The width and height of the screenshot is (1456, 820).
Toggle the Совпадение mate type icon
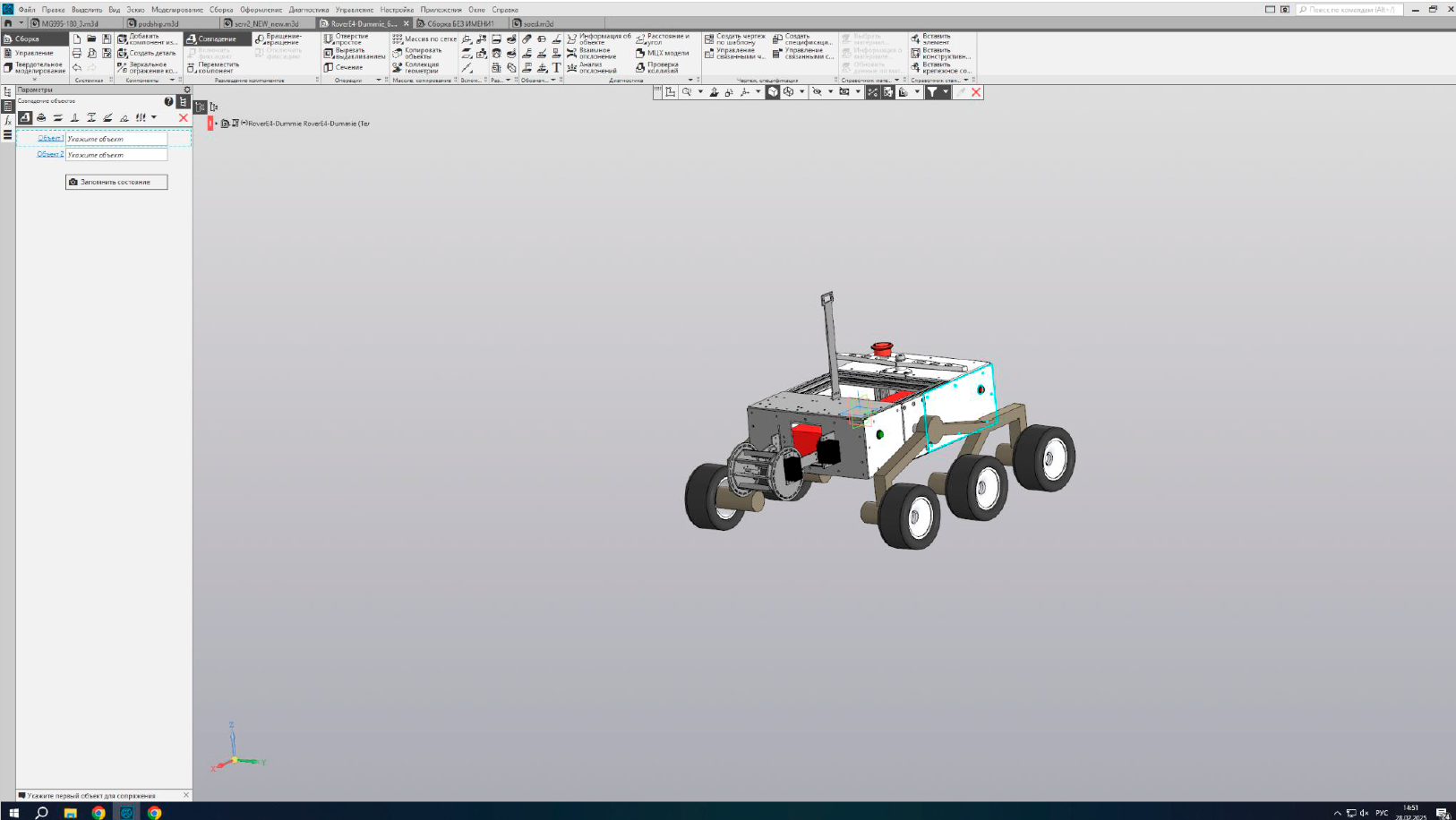pyautogui.click(x=25, y=117)
